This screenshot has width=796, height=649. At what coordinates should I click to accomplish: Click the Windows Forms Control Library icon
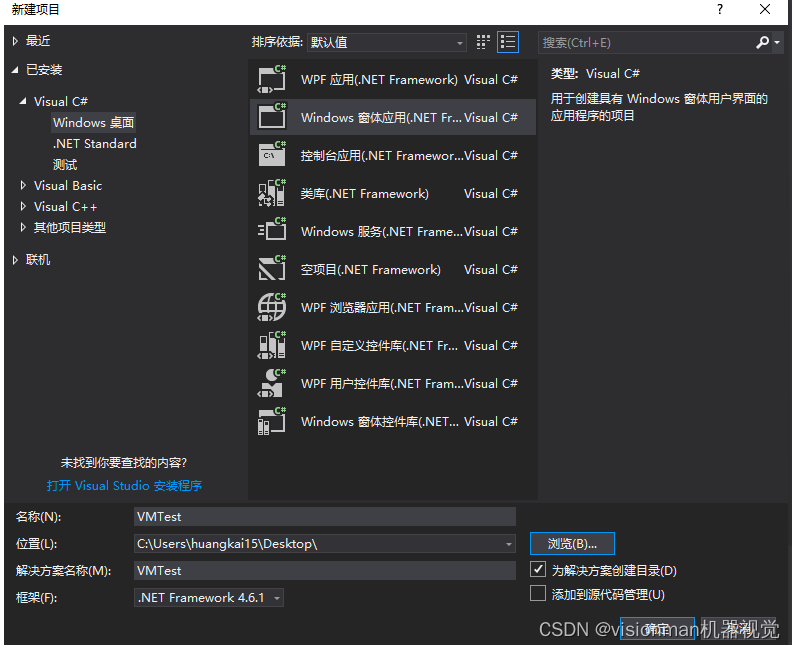pyautogui.click(x=272, y=421)
